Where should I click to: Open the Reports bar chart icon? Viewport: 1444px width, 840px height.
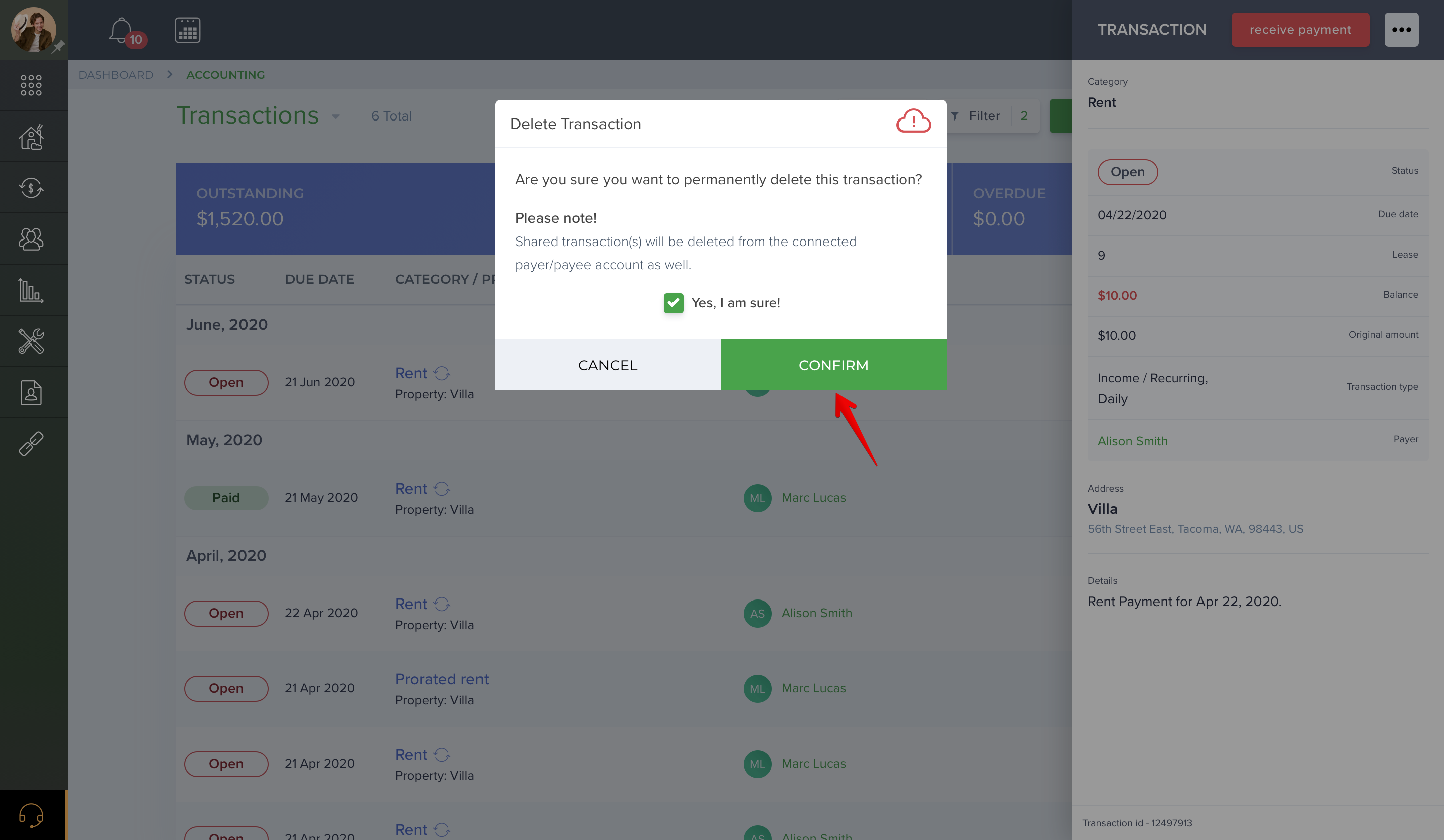click(31, 290)
